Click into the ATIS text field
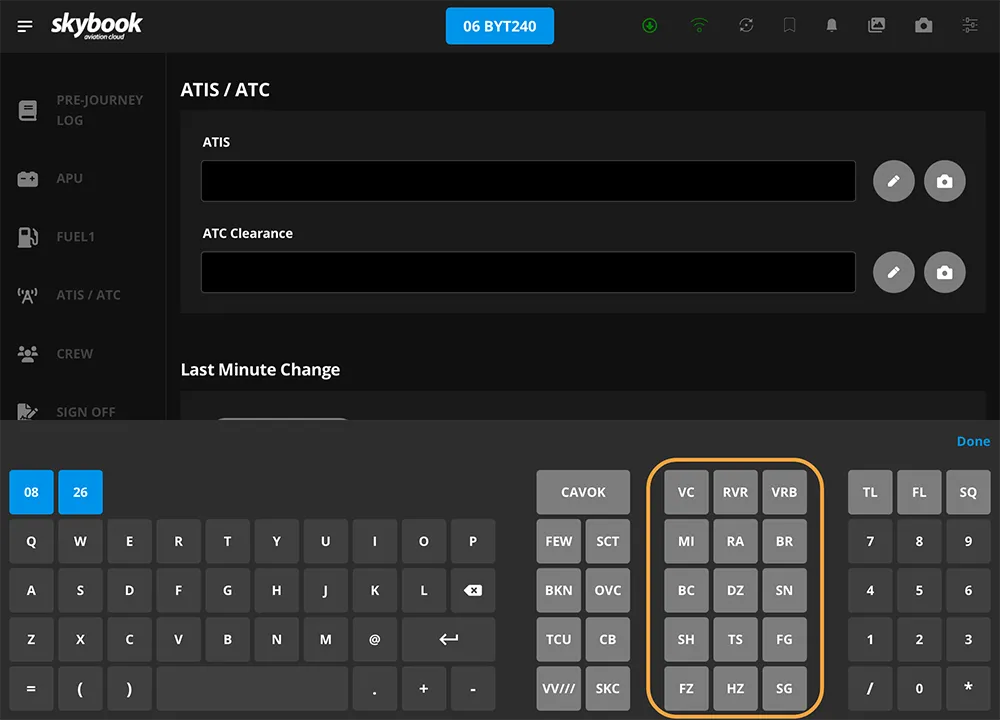Viewport: 1000px width, 720px height. click(528, 181)
